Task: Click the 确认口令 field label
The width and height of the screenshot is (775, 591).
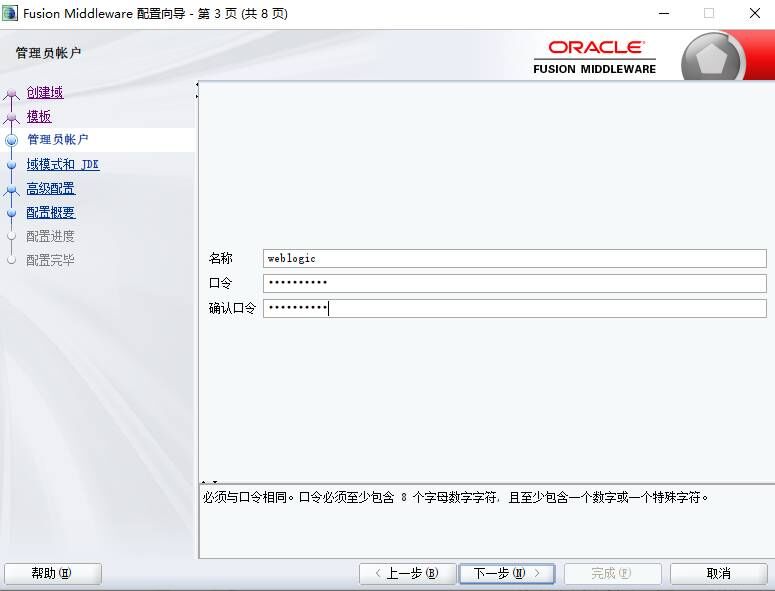Action: click(232, 308)
